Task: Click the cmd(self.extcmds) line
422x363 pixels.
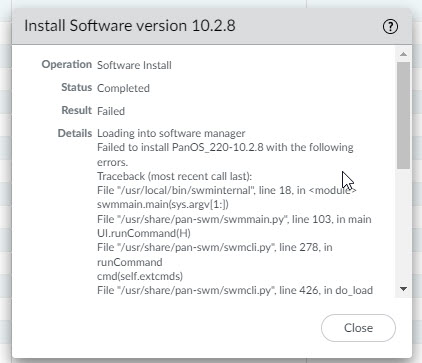Action: coord(140,276)
